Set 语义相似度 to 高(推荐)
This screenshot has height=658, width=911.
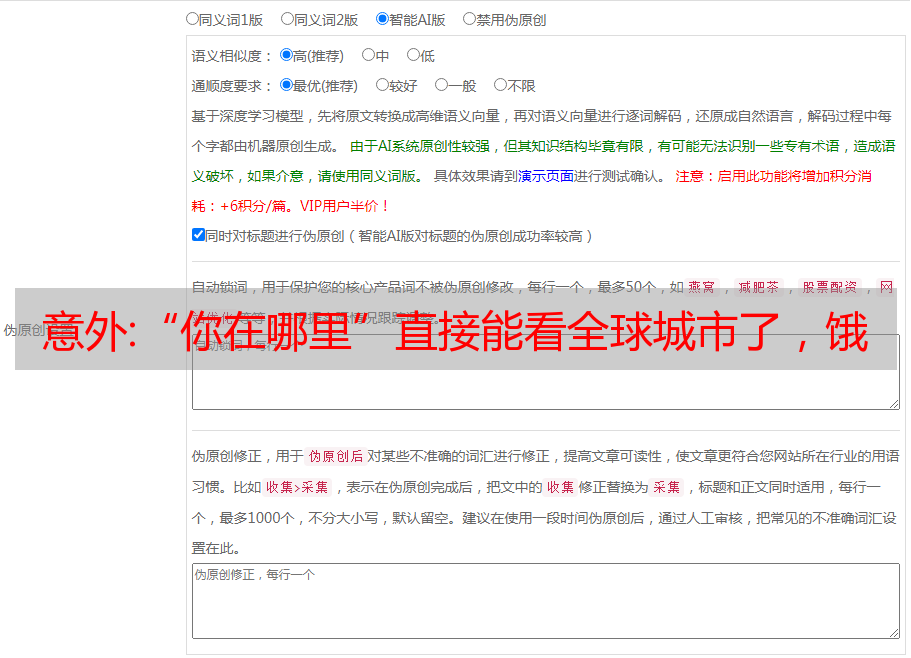[287, 56]
